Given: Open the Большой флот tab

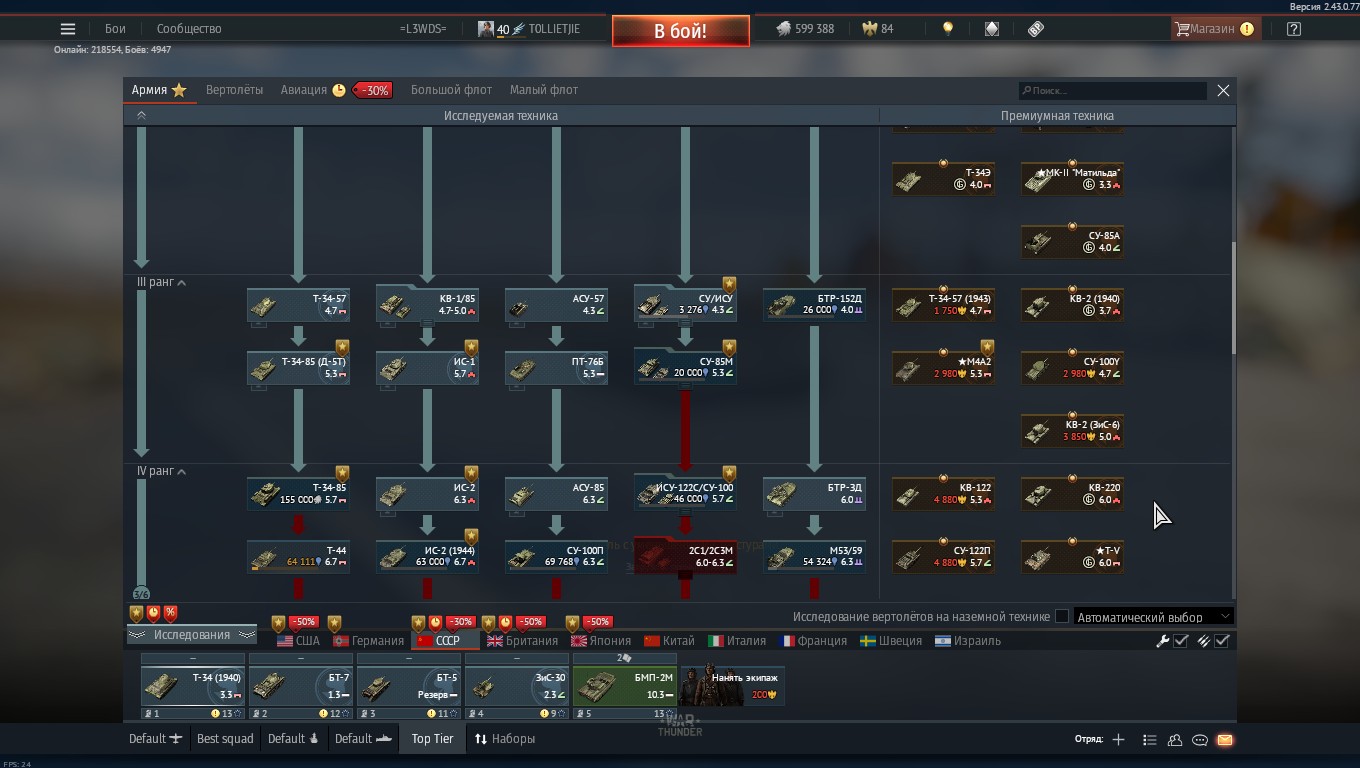Looking at the screenshot, I should tap(451, 90).
